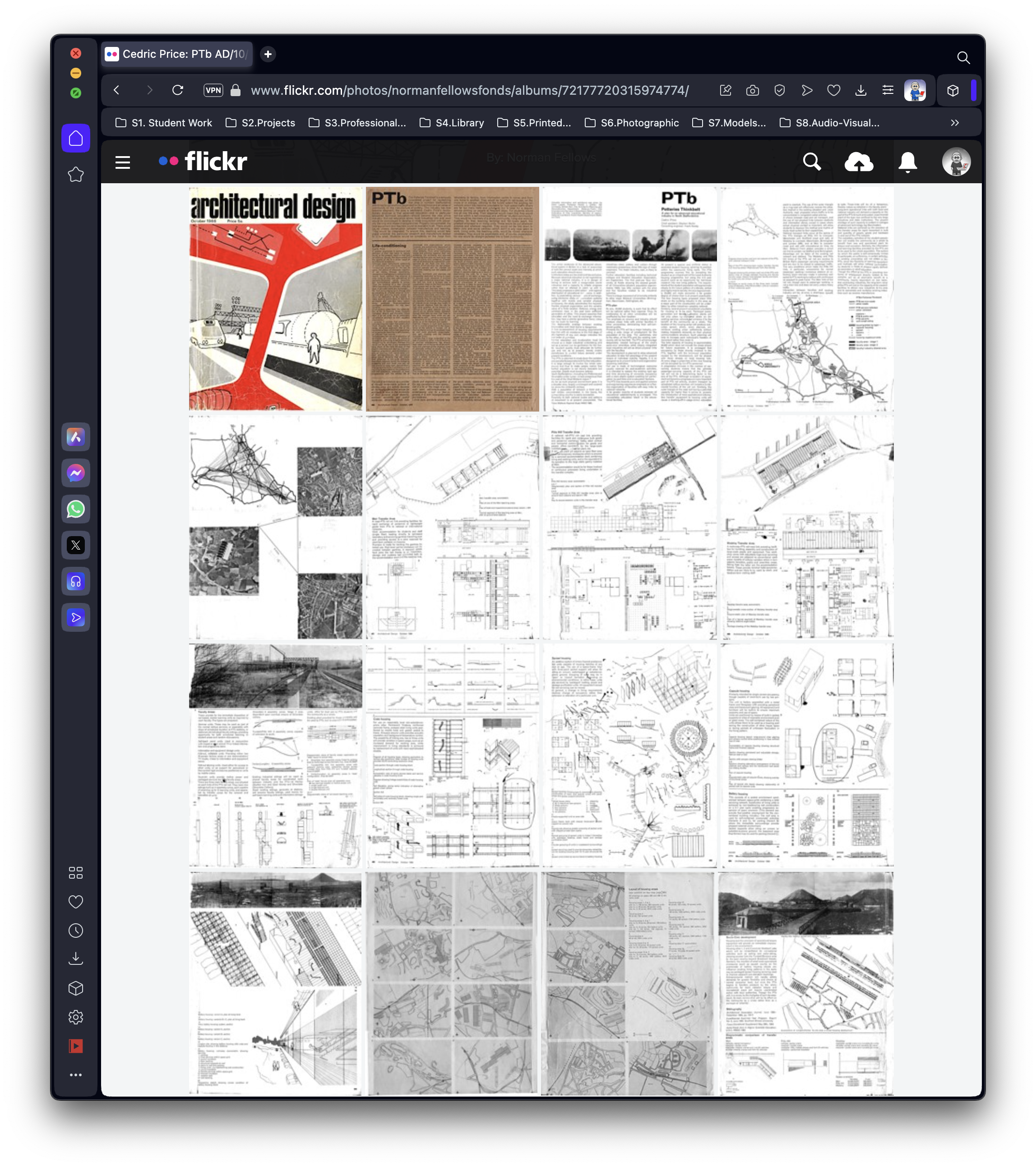
Task: Open the architectural design cover thumbnail
Action: [276, 299]
